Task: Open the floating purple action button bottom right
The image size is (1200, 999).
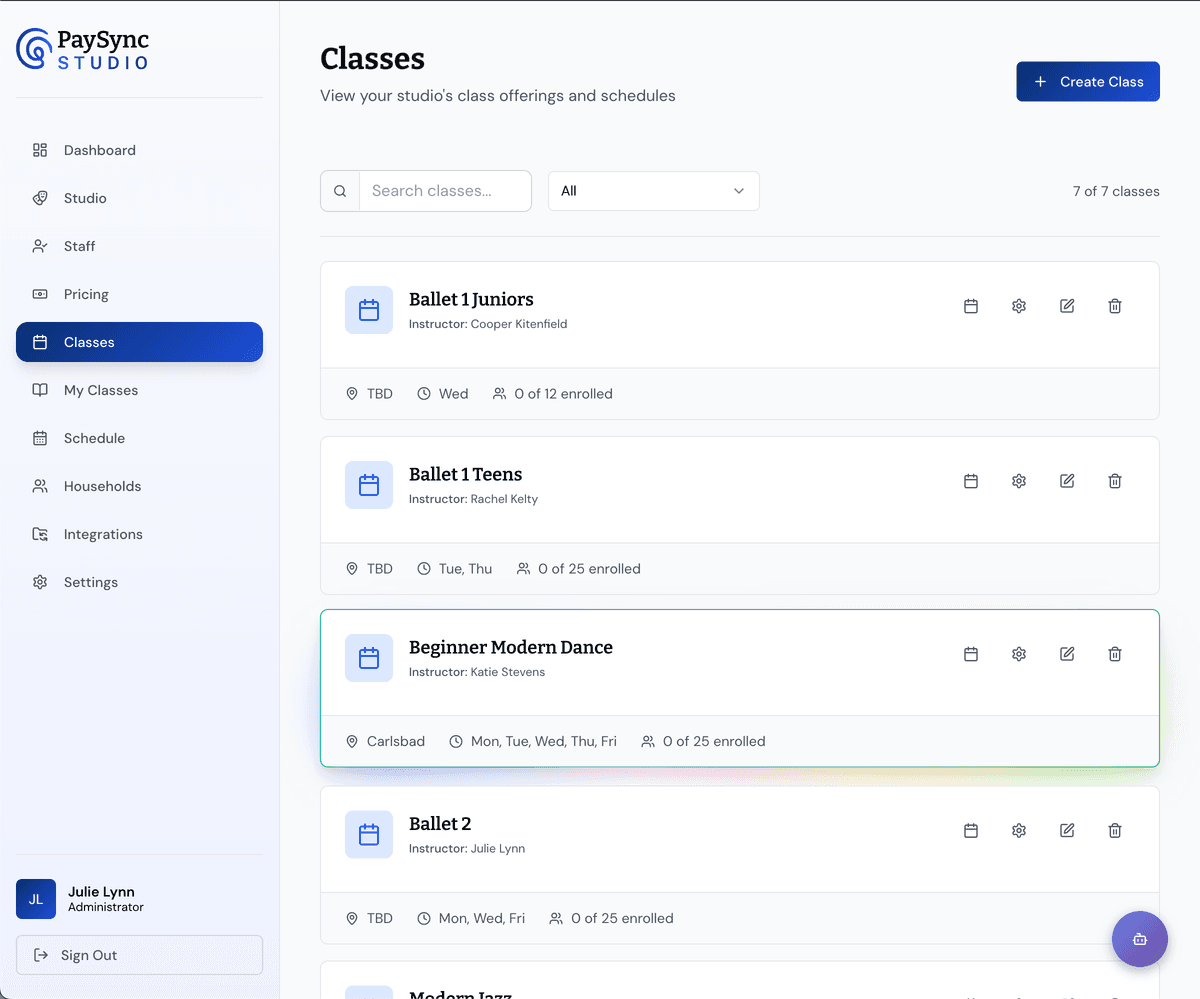Action: point(1139,939)
